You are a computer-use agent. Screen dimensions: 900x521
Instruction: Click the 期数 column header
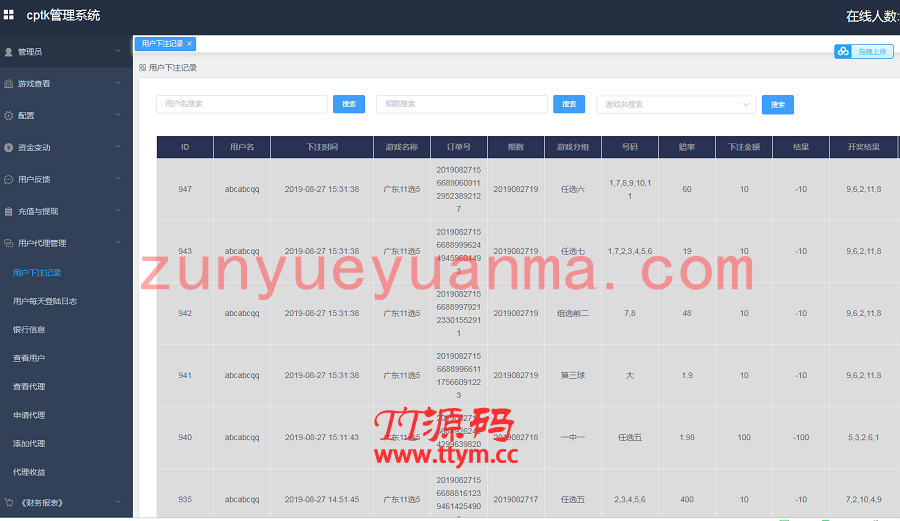tap(515, 147)
